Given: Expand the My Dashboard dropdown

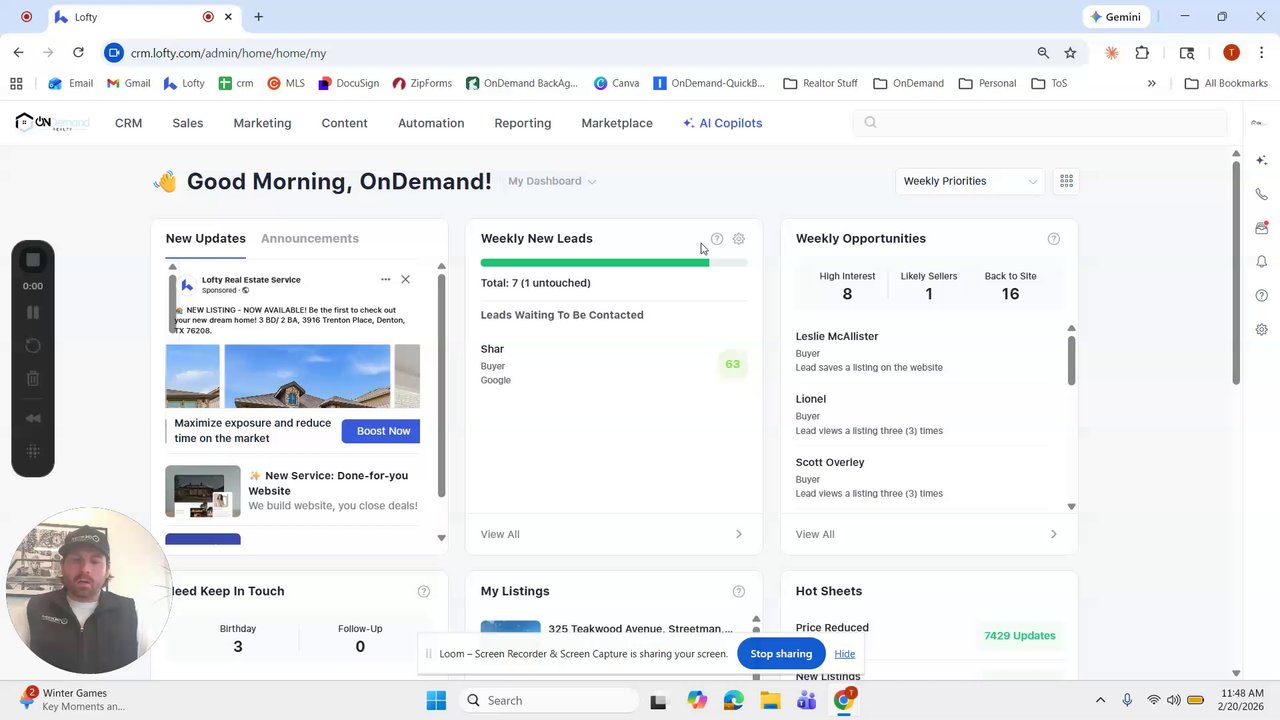Looking at the screenshot, I should click(552, 181).
